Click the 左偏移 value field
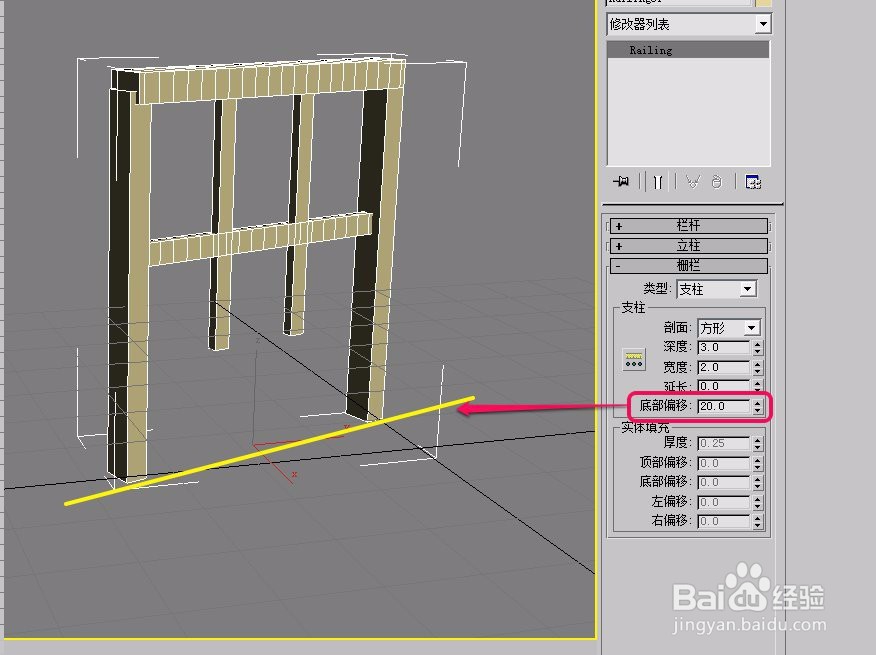This screenshot has width=876, height=655. click(723, 502)
